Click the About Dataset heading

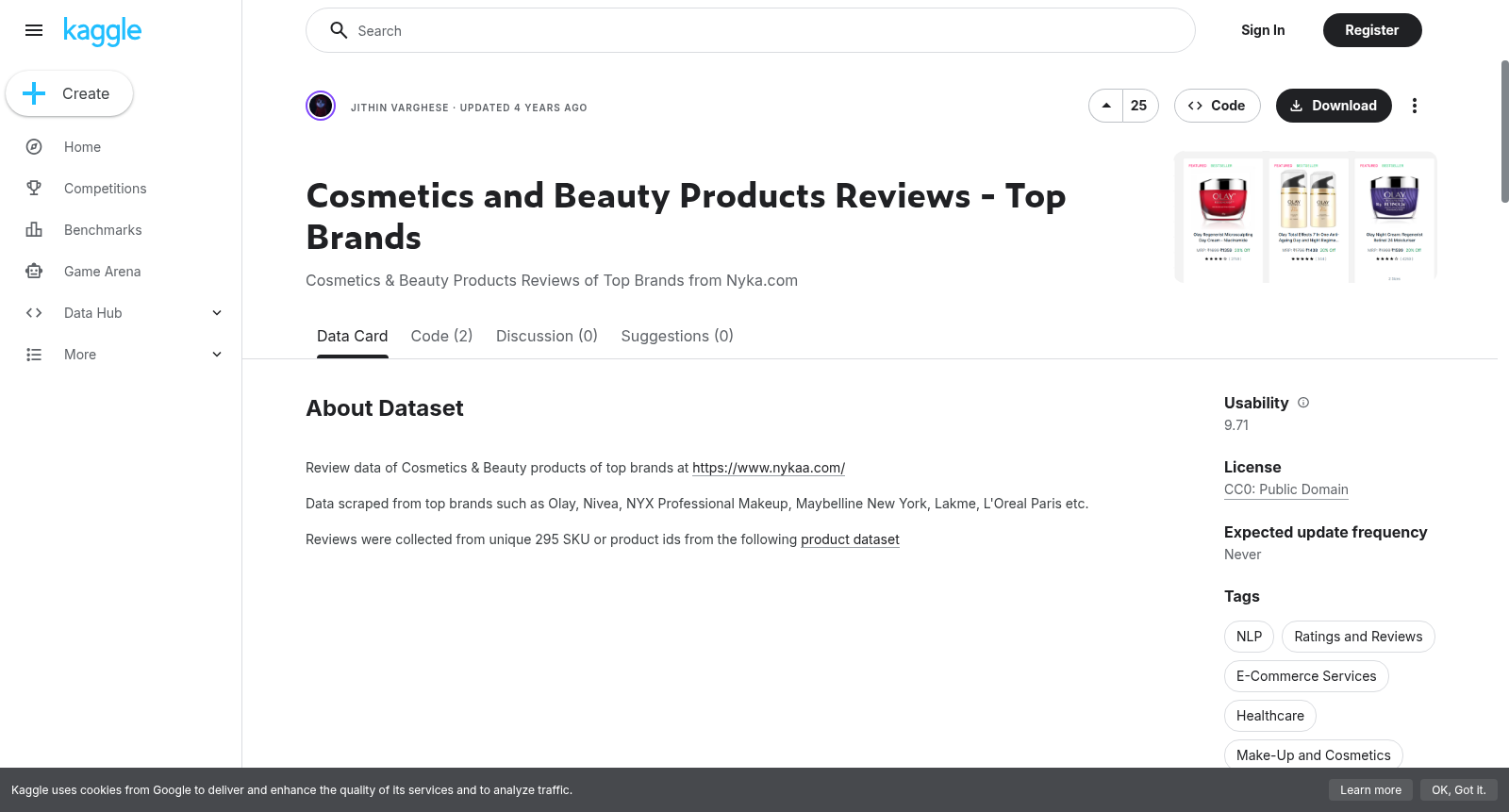385,408
